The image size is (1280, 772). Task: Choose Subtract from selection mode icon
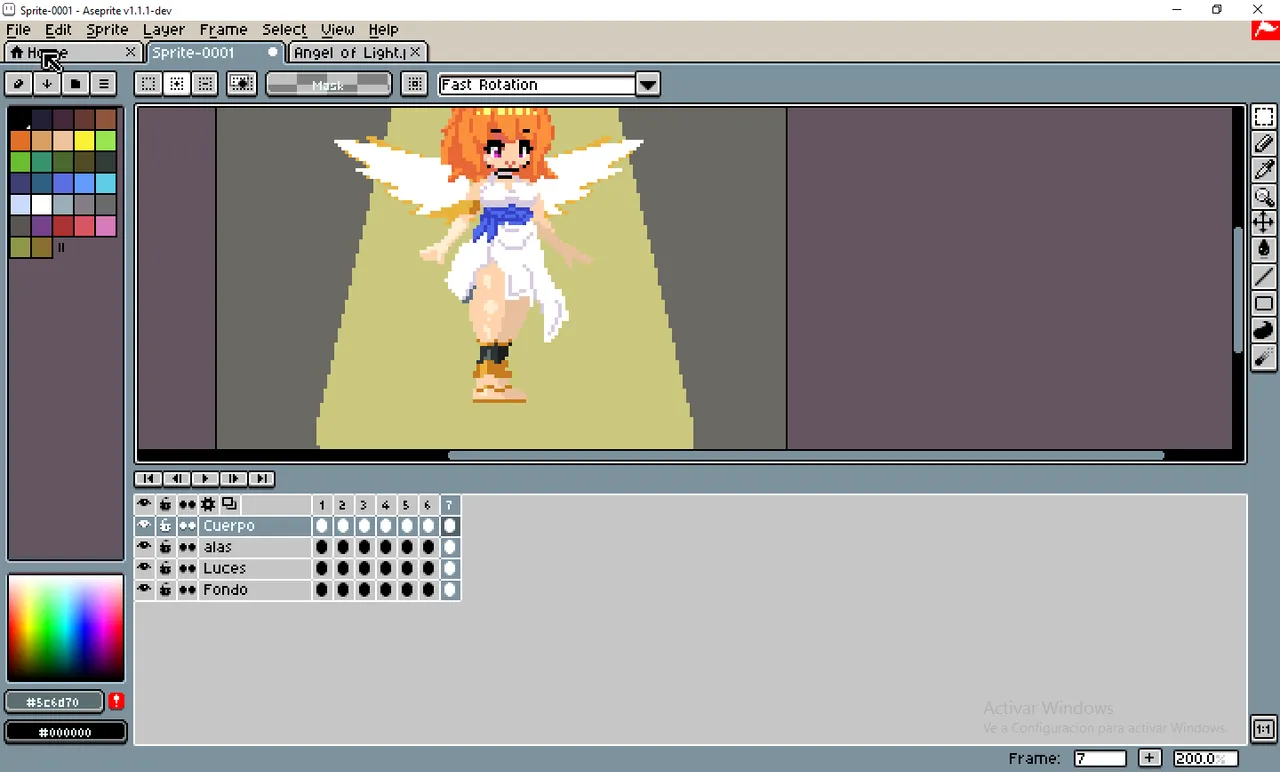205,84
